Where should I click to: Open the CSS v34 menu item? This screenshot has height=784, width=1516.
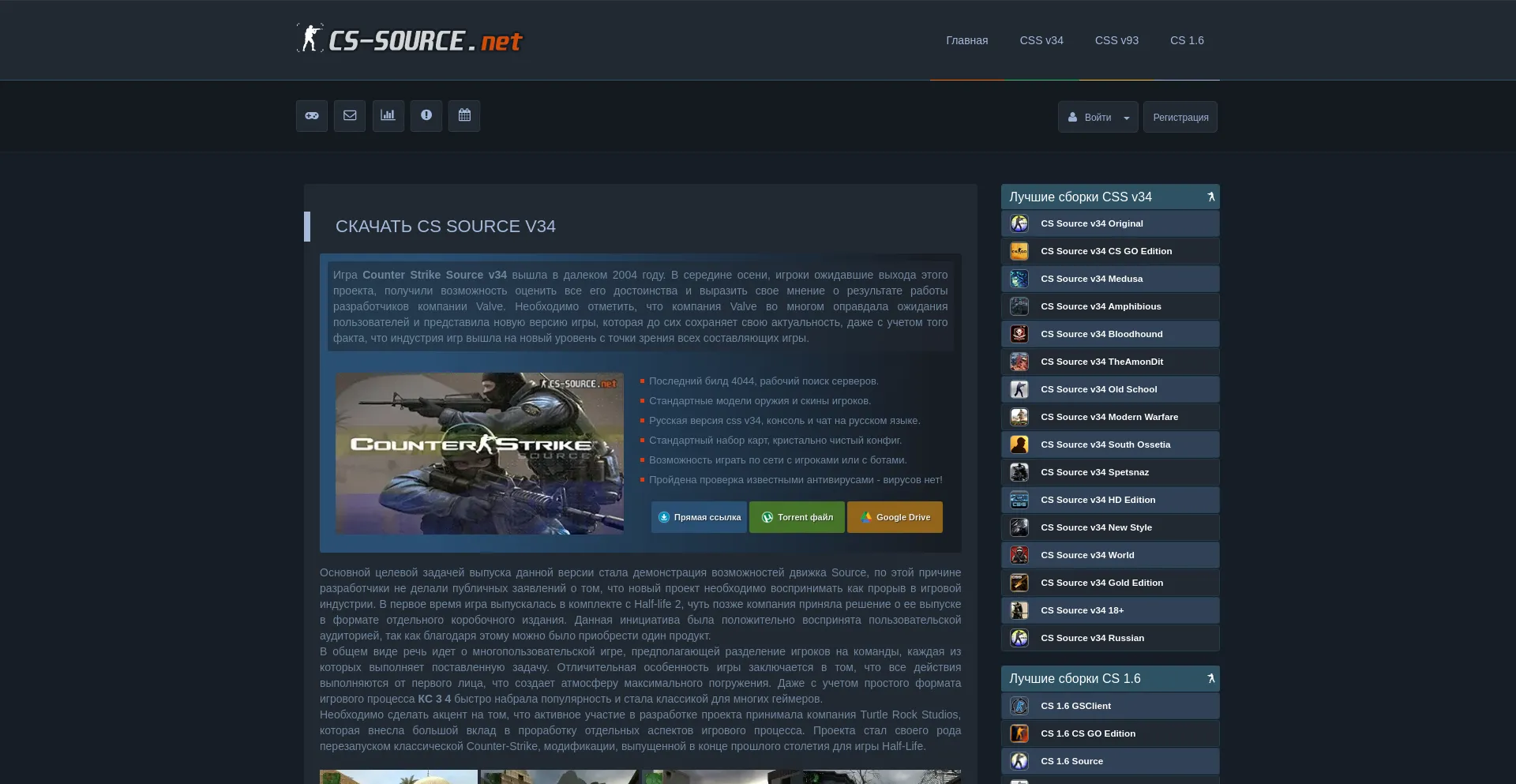pyautogui.click(x=1041, y=40)
